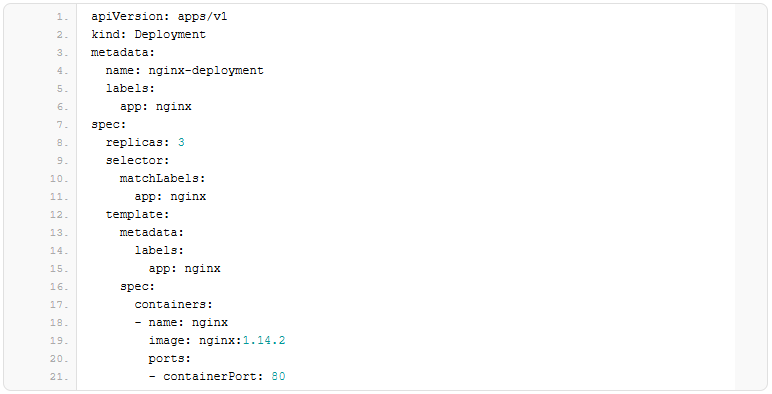Click the containers: key
Viewport: 772px width, 394px height.
click(173, 305)
